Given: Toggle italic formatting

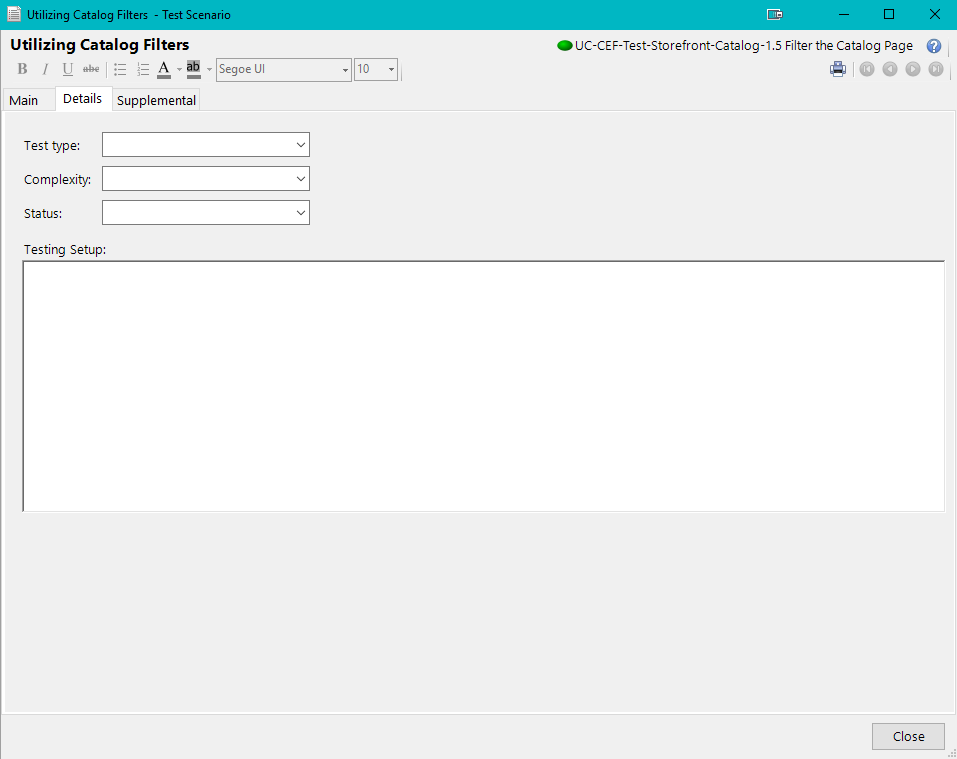Looking at the screenshot, I should (45, 69).
